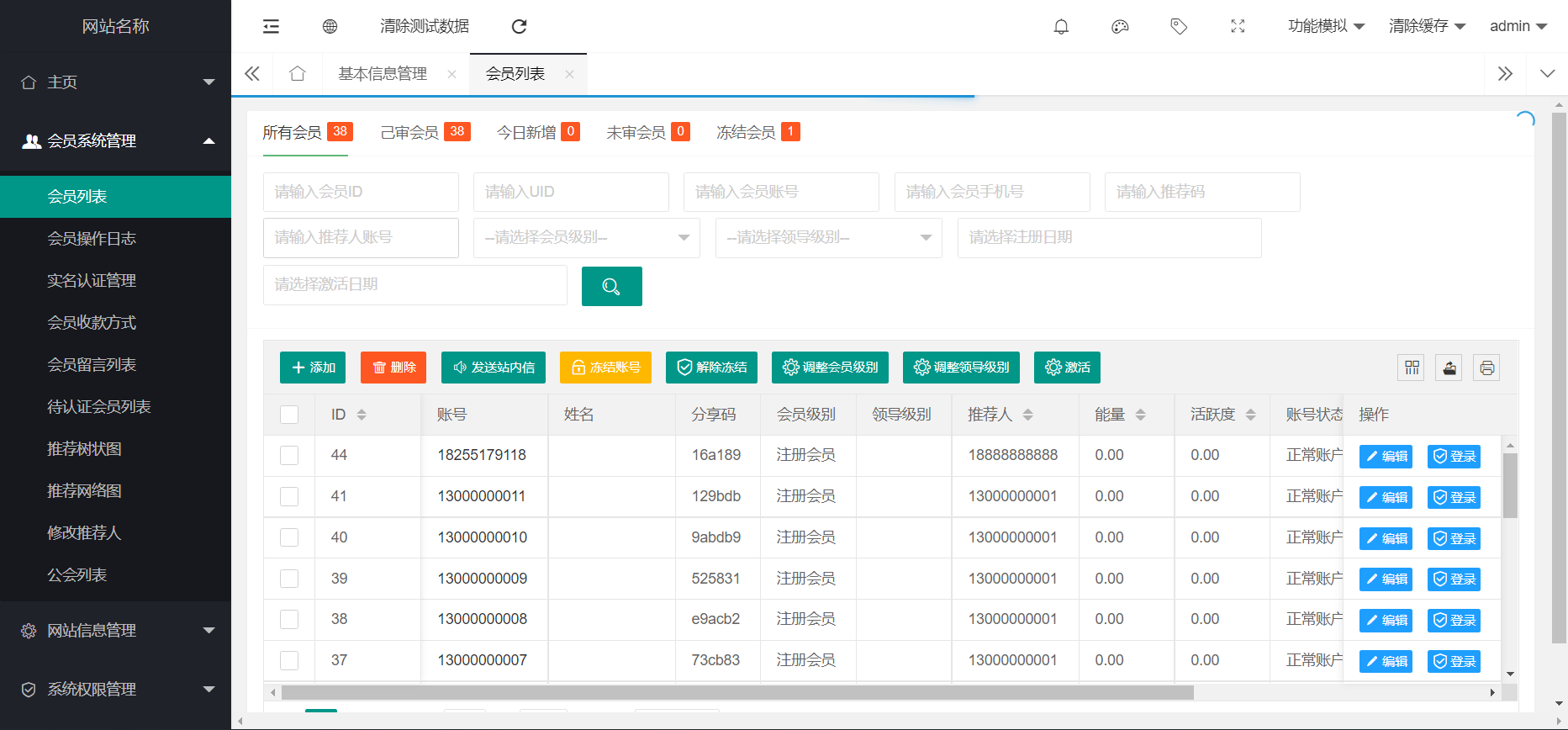Click the refresh icon in top bar
The width and height of the screenshot is (1568, 730).
519,26
